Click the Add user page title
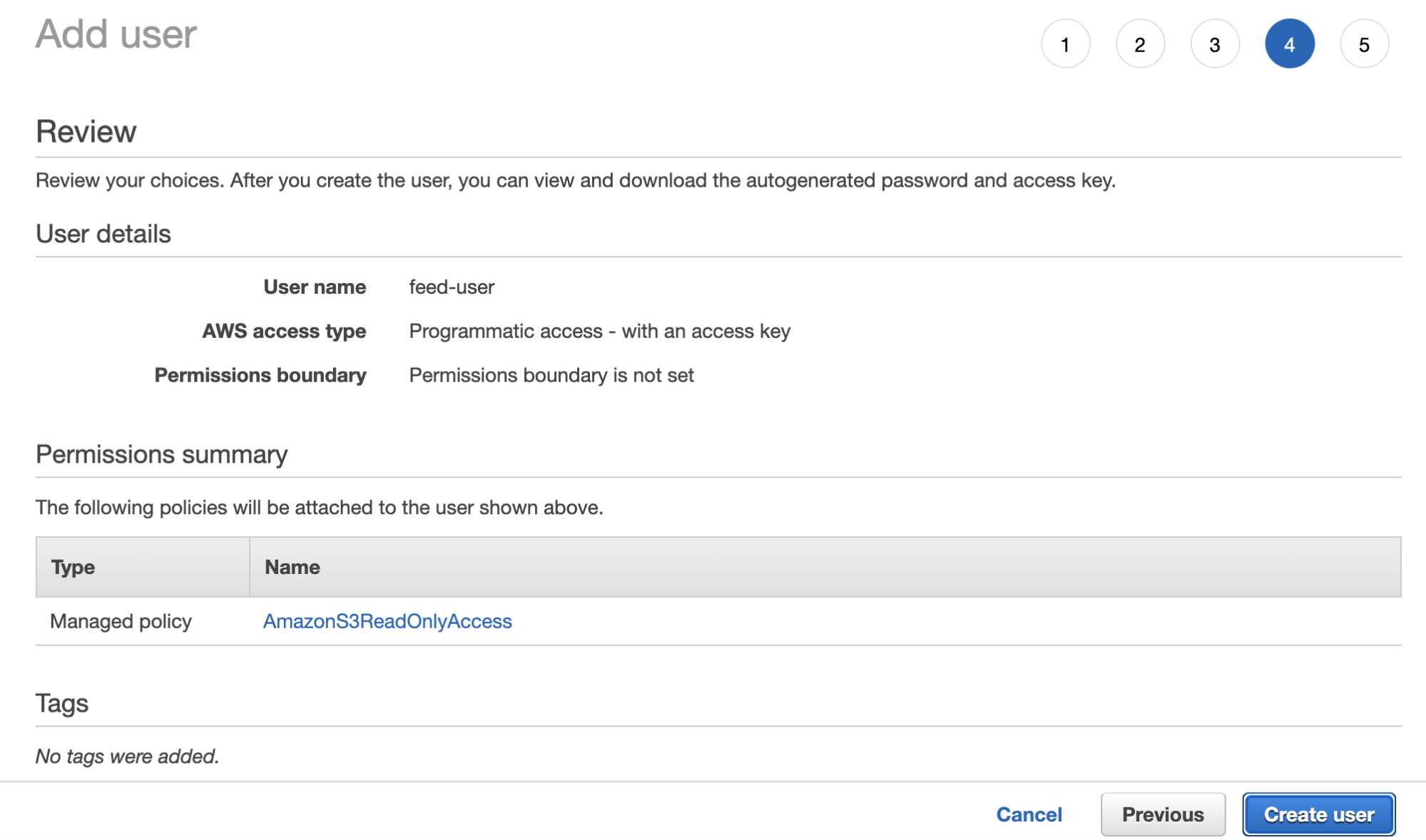This screenshot has height=840, width=1426. click(x=116, y=34)
